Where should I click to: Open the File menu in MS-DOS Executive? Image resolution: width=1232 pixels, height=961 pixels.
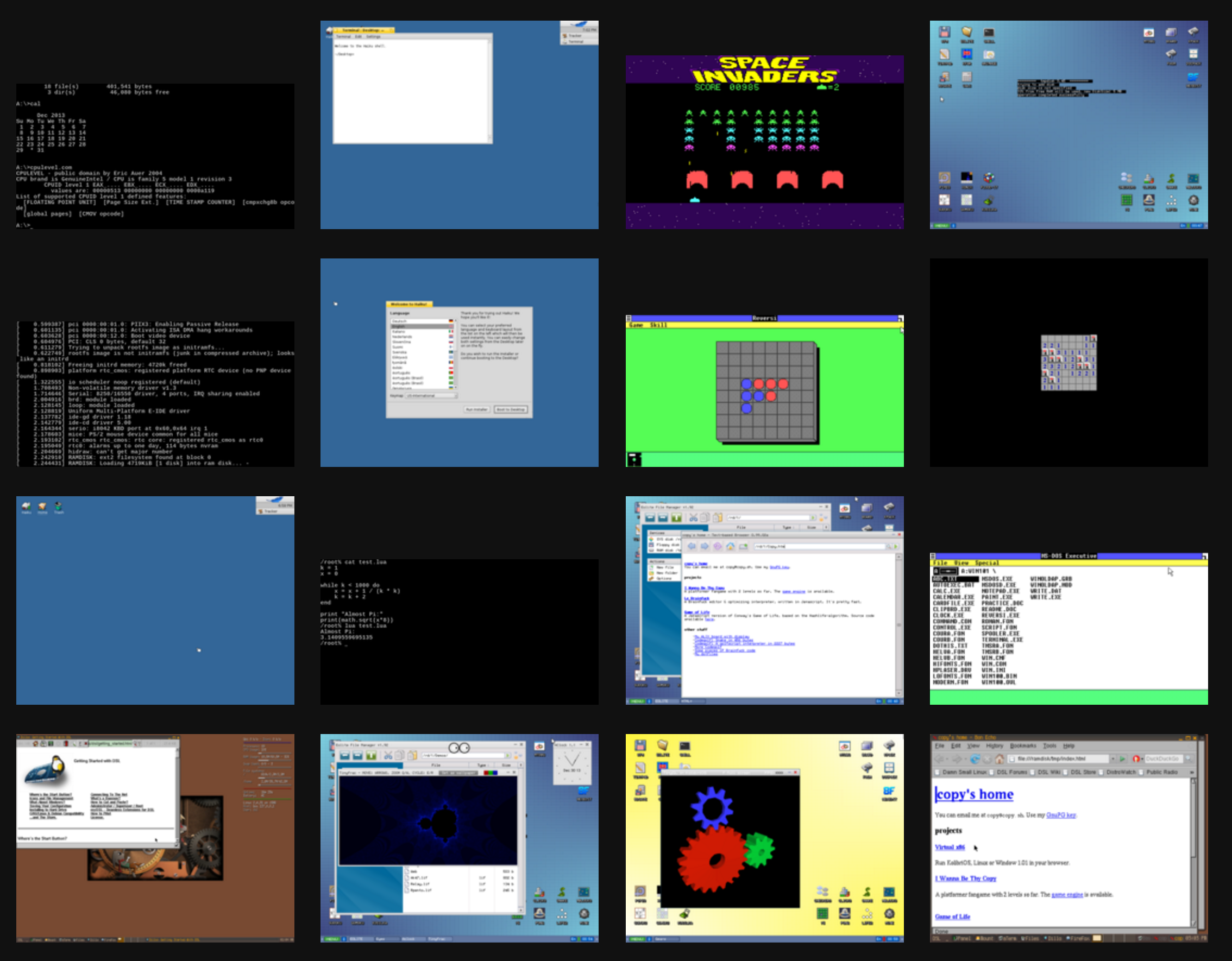pos(940,563)
